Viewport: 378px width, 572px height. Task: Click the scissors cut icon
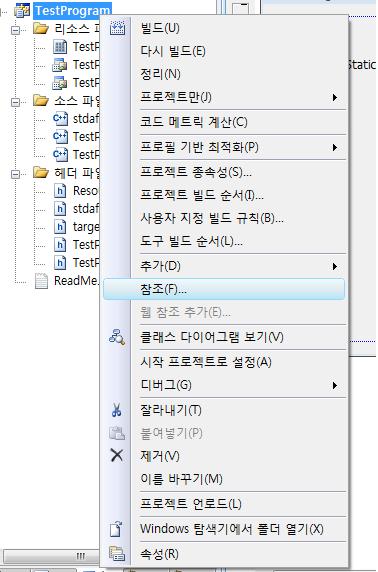coord(117,410)
